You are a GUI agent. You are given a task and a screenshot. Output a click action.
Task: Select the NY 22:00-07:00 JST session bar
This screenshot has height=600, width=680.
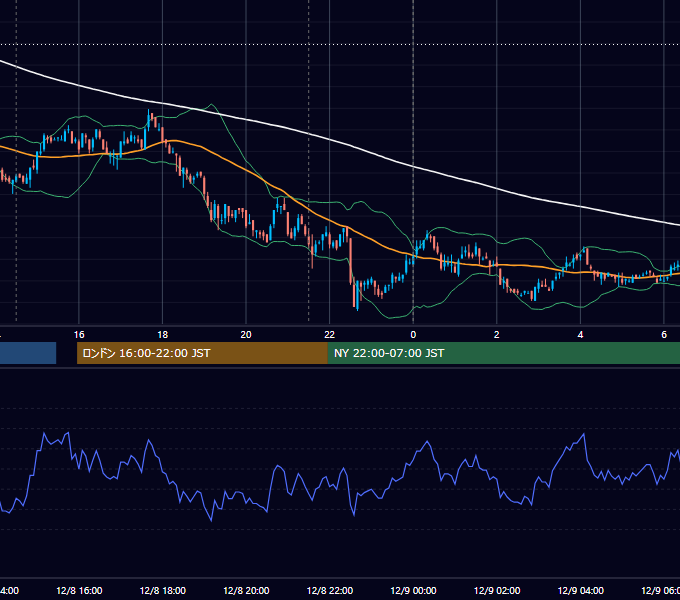503,353
